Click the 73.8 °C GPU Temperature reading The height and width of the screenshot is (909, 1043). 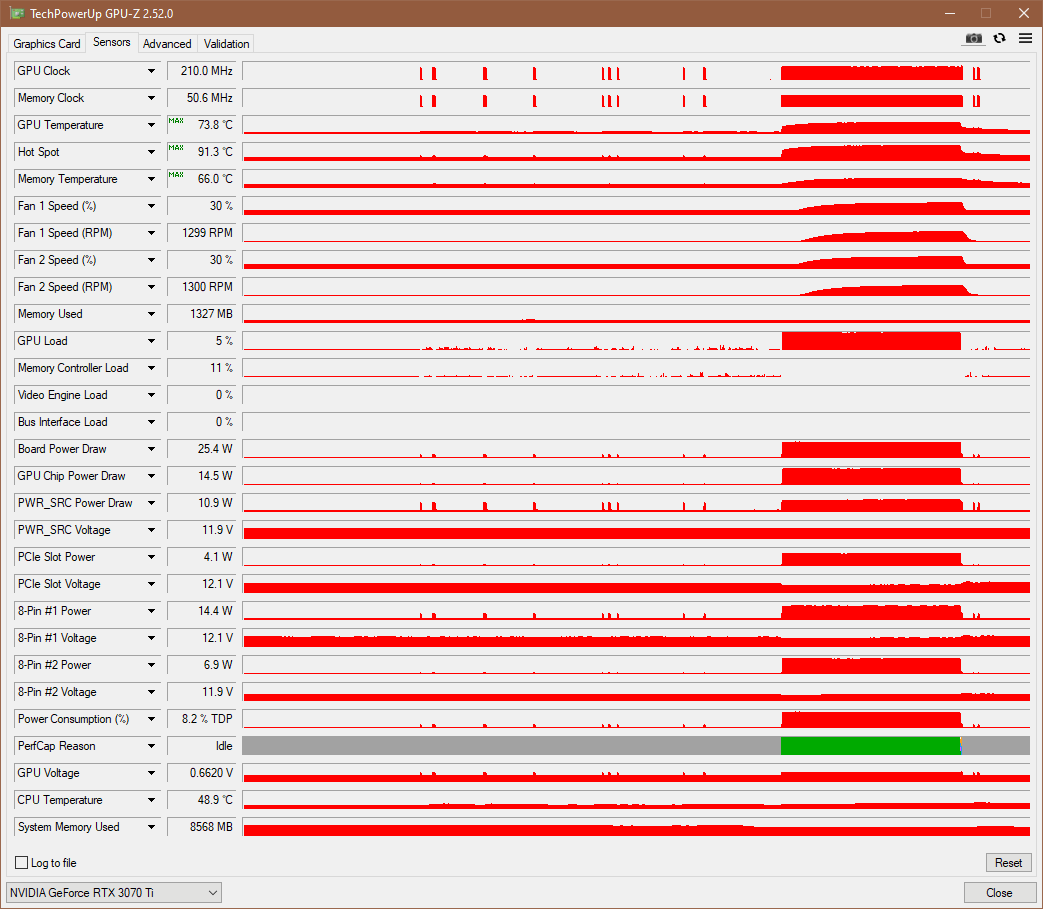click(x=202, y=125)
